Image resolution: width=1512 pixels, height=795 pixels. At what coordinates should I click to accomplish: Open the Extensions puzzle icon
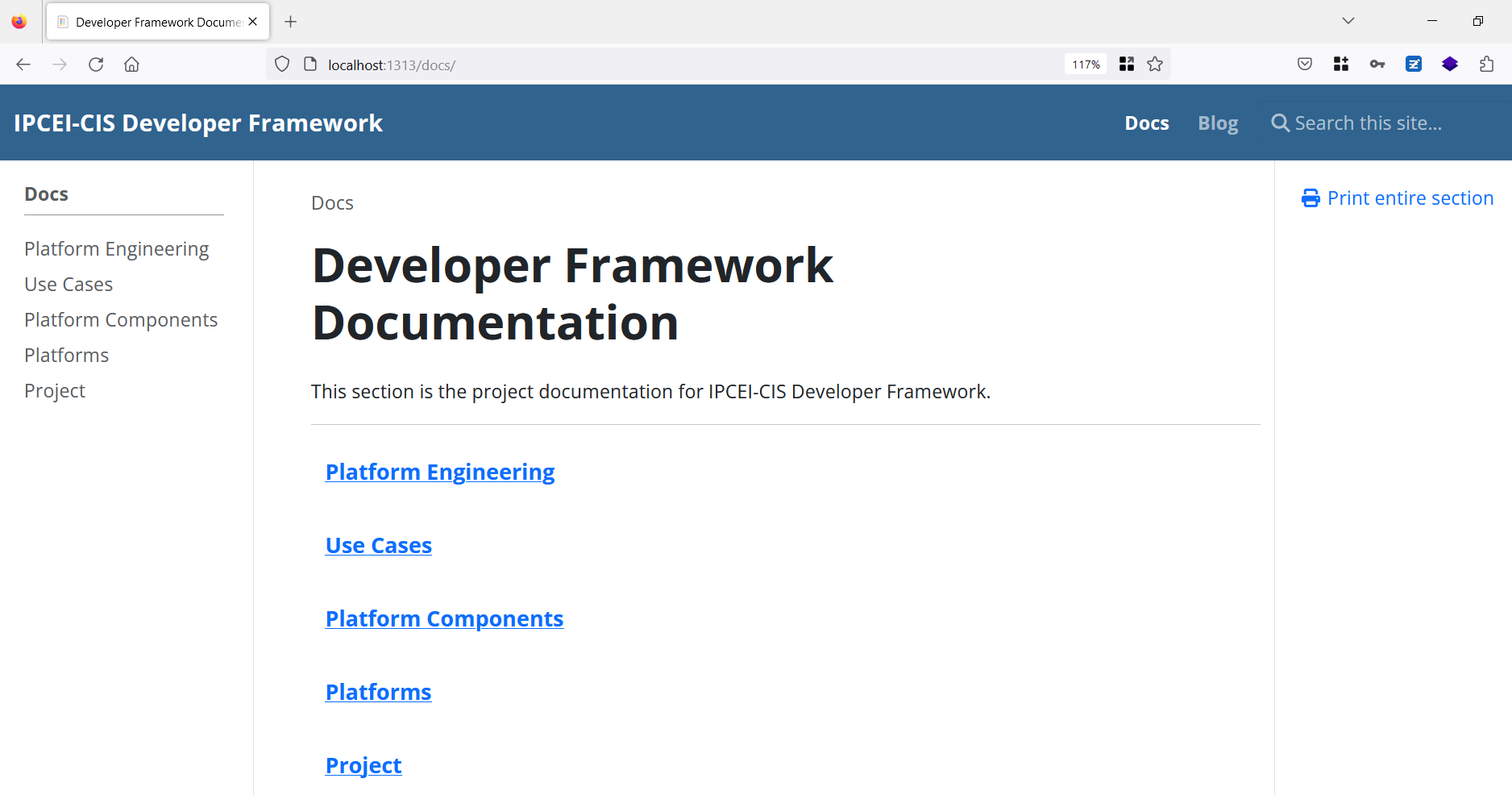[1486, 65]
